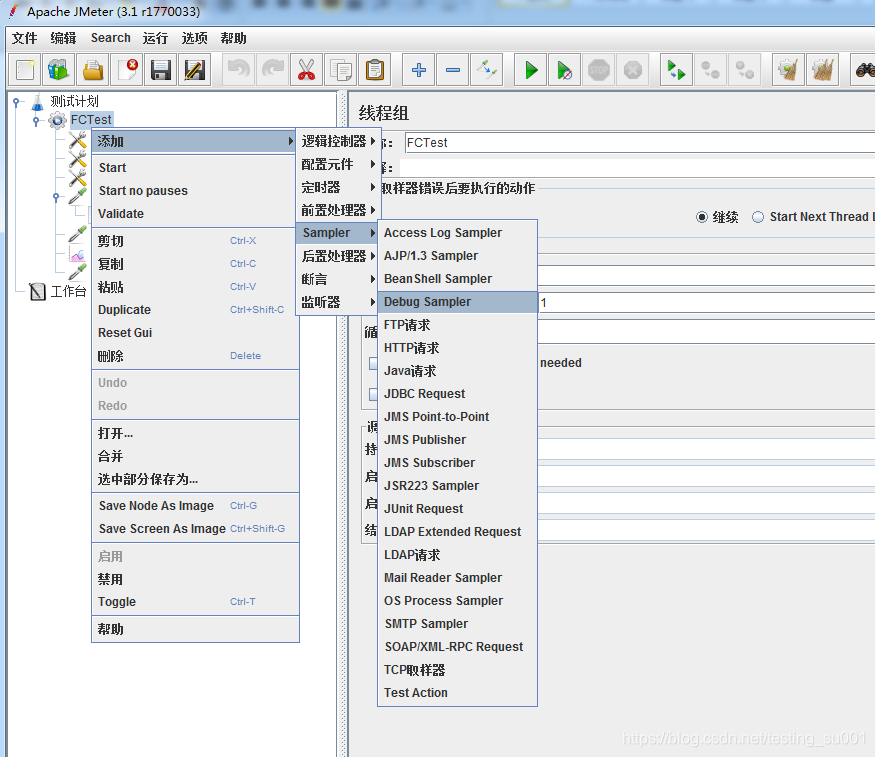Click the Toggle element state icon
875x757 pixels.
[487, 70]
